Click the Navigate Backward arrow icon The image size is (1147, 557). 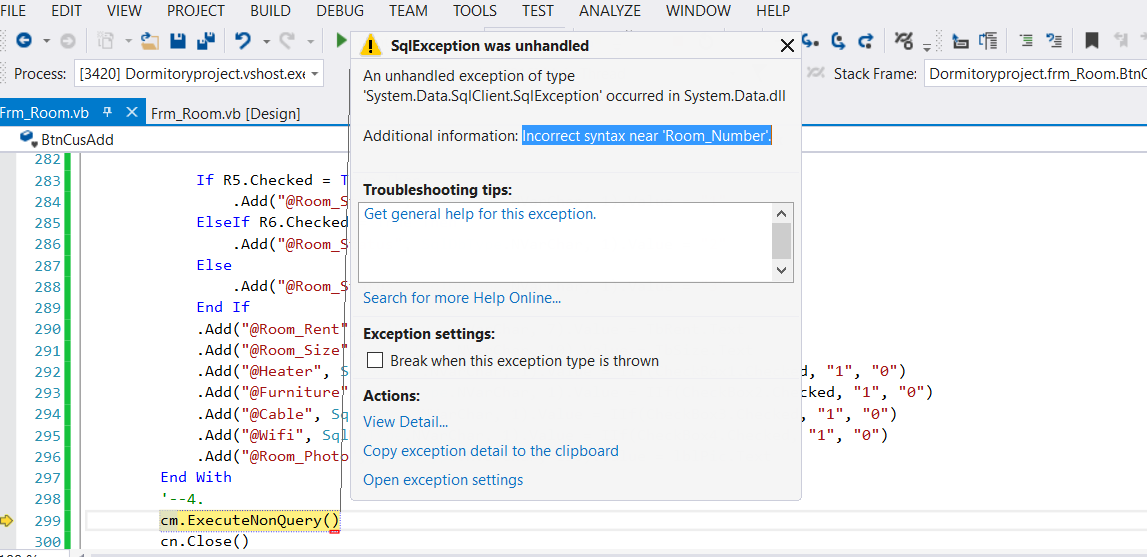coord(23,41)
